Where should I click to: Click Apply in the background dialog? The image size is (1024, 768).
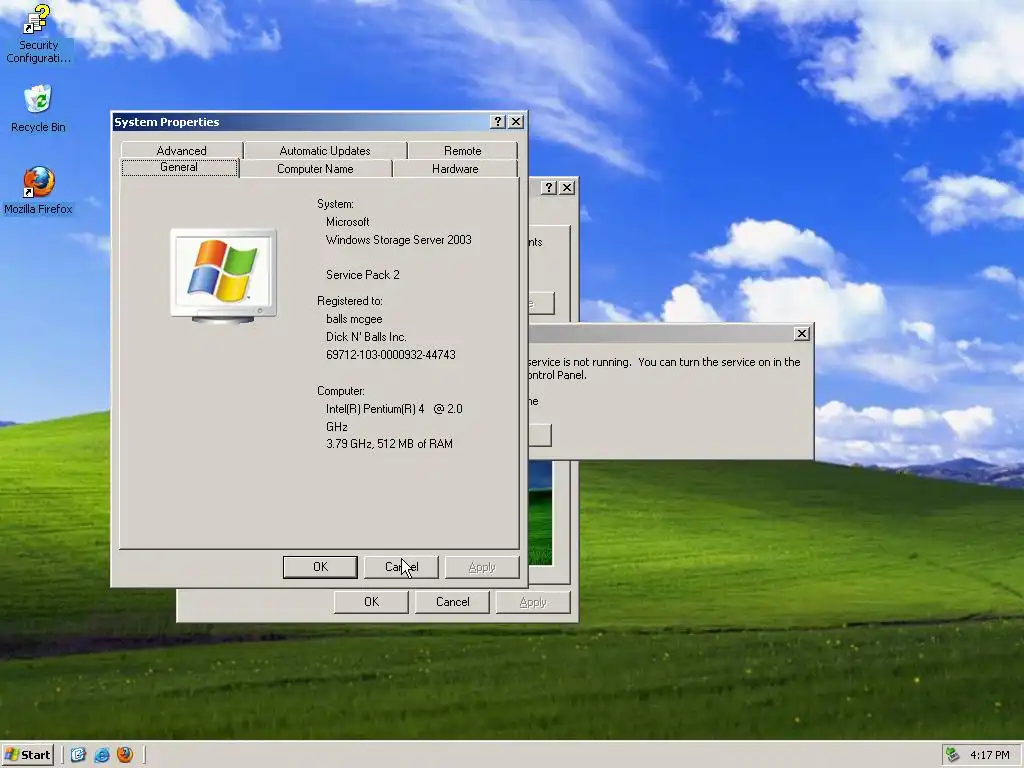[533, 602]
